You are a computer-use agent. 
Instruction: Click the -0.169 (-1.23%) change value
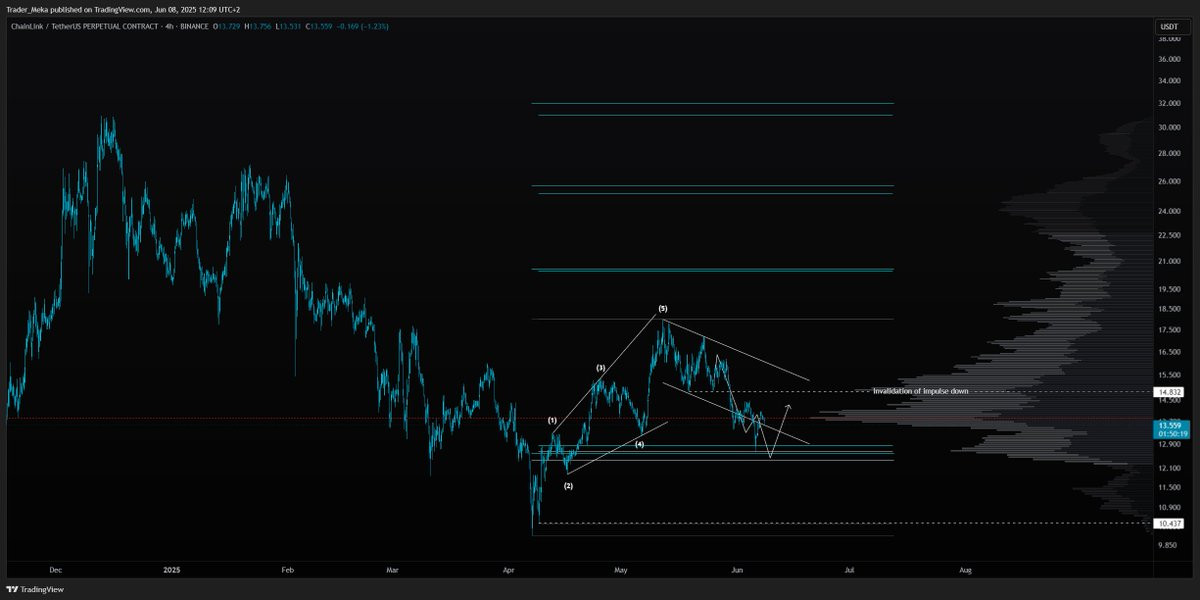point(362,26)
